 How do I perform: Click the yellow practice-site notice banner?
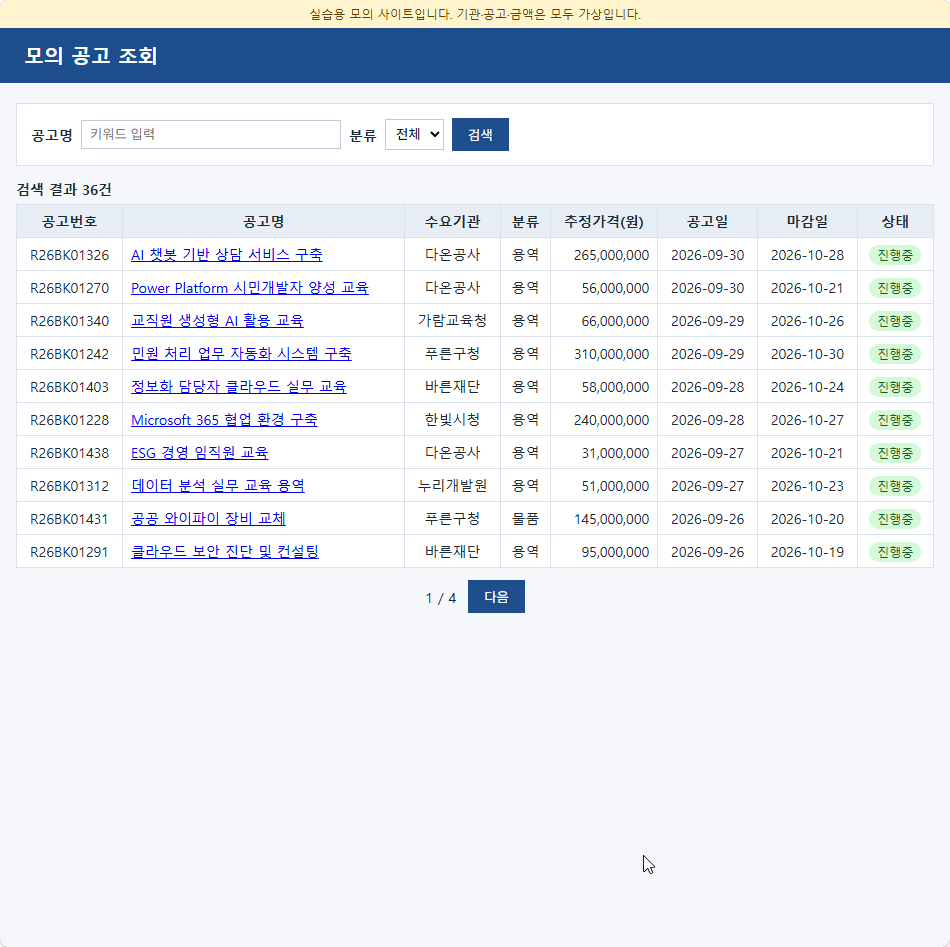click(475, 14)
